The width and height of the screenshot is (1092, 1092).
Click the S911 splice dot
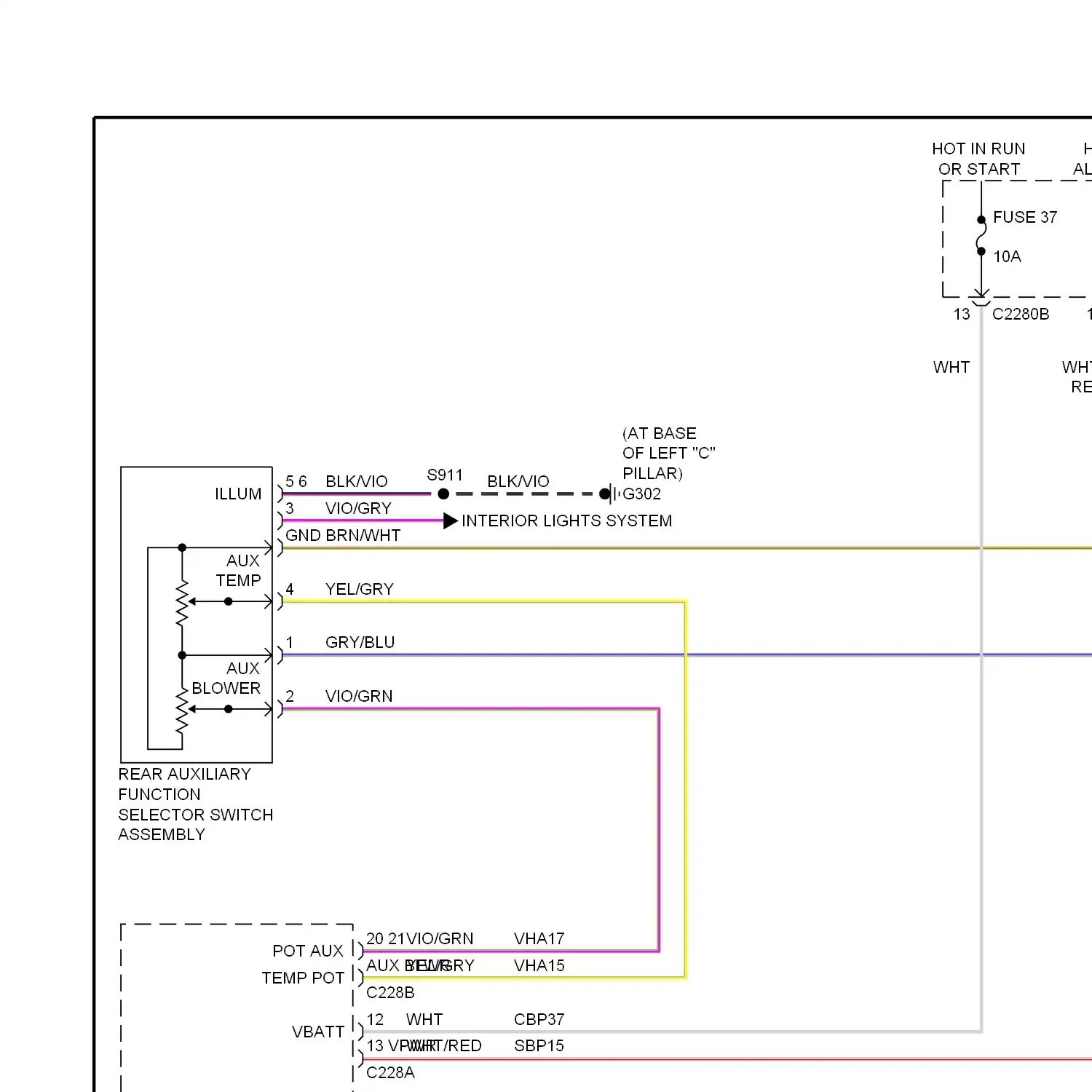click(x=443, y=494)
